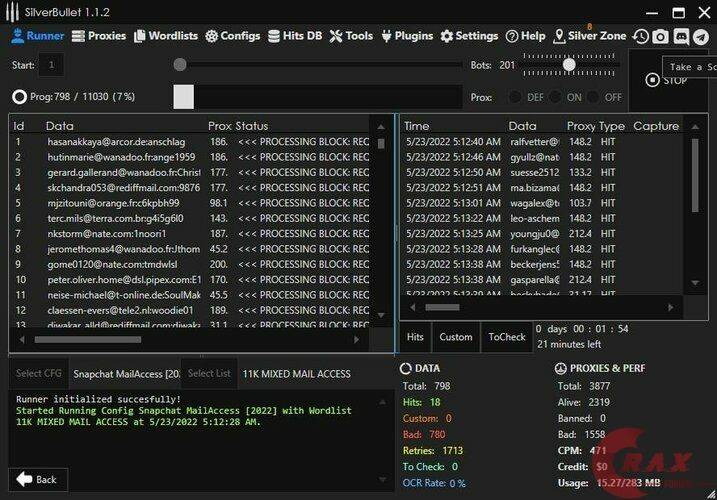Switch to the ToCheck results tab
Viewport: 717px width, 500px height.
click(x=506, y=337)
